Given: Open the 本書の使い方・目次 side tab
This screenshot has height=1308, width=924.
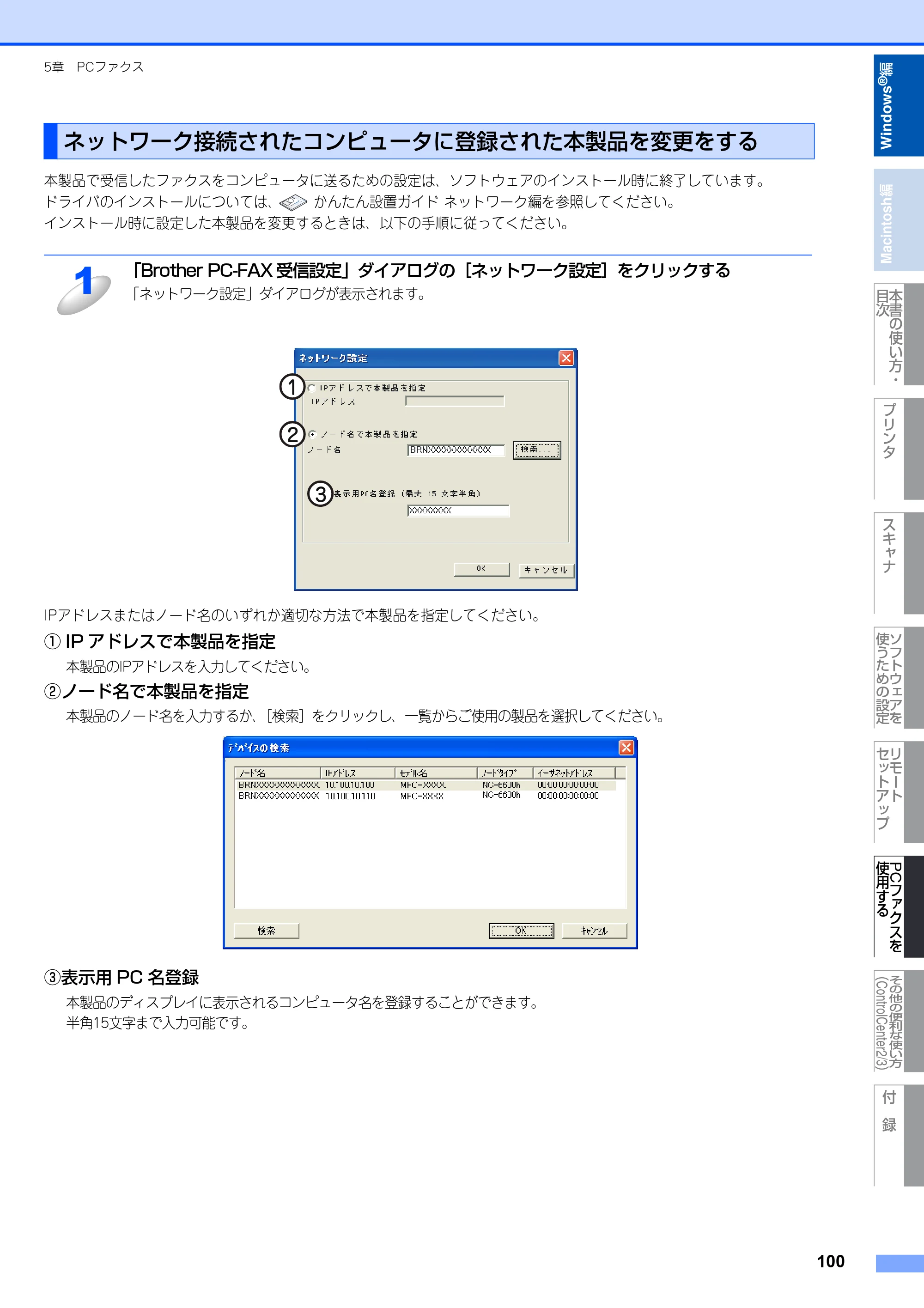Looking at the screenshot, I should click(x=899, y=335).
